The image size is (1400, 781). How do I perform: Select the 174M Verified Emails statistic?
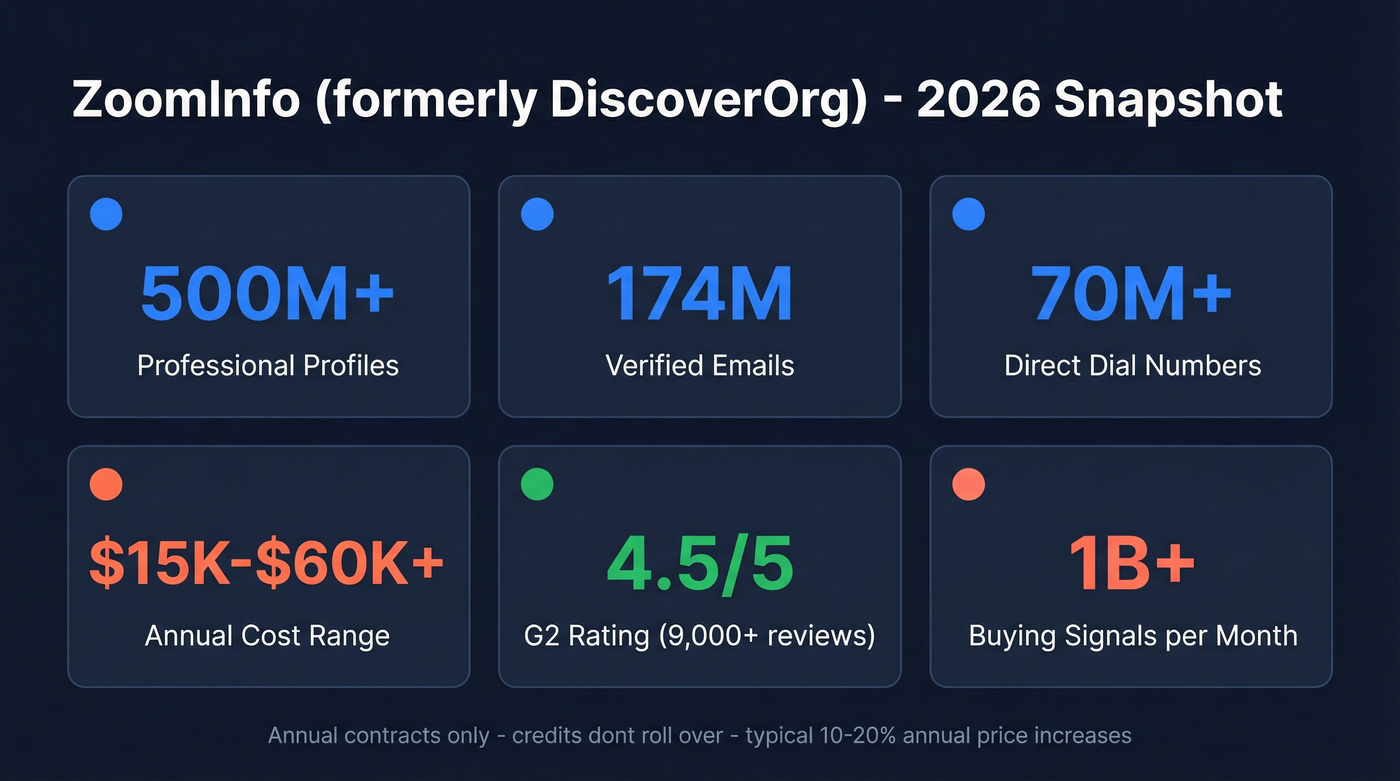(699, 293)
